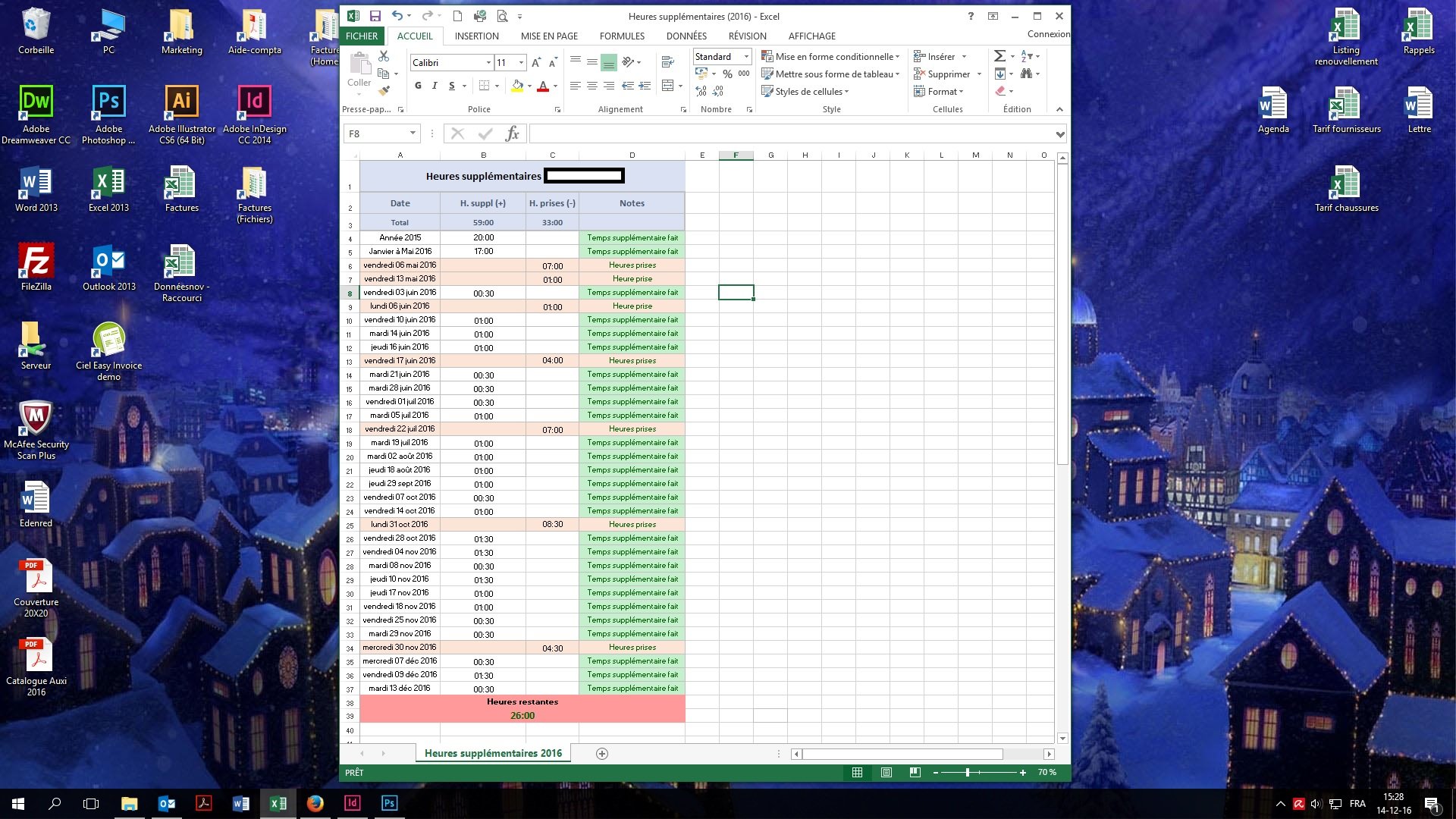1456x819 pixels.
Task: Open the FORMULES ribbon tab
Action: click(x=622, y=36)
